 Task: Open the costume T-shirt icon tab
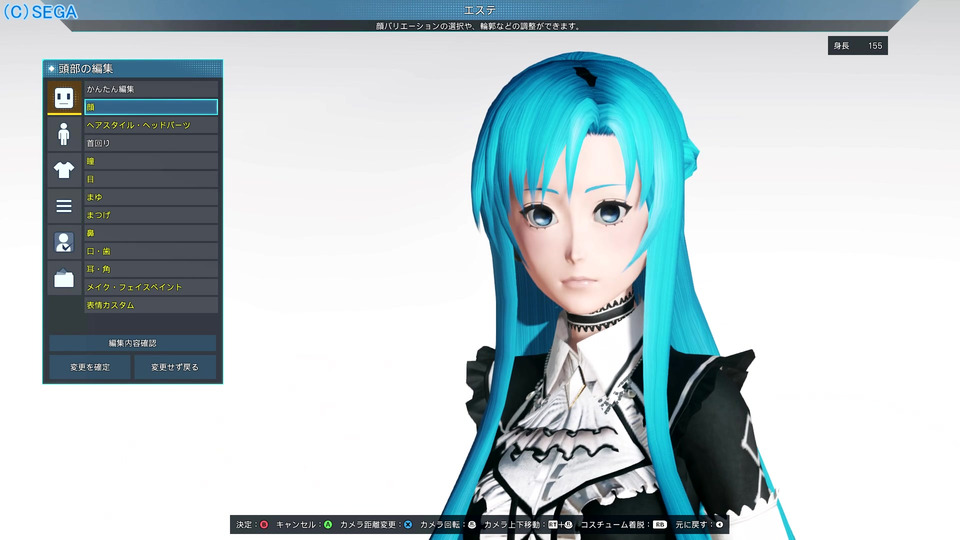[x=64, y=170]
